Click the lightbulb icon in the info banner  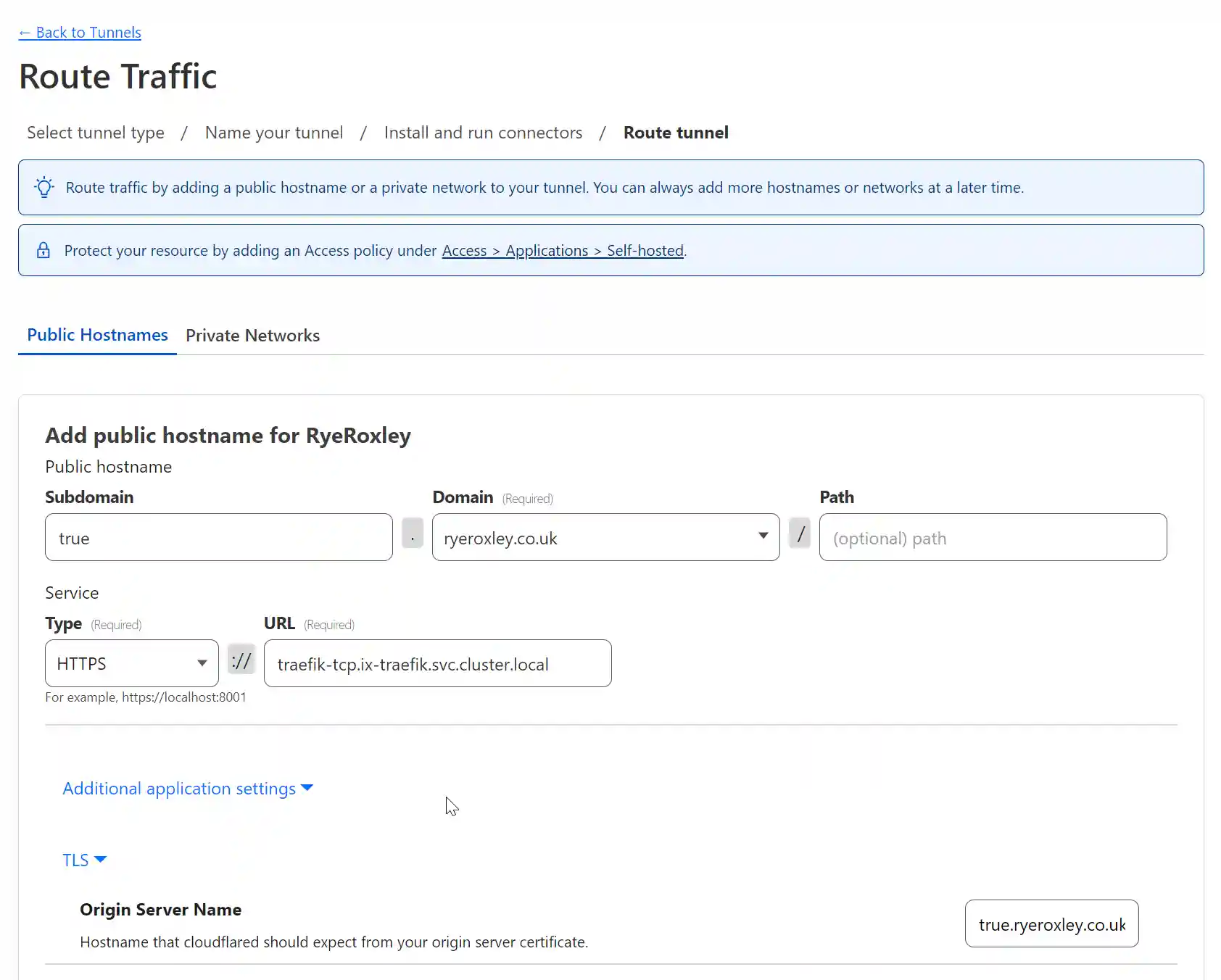44,187
